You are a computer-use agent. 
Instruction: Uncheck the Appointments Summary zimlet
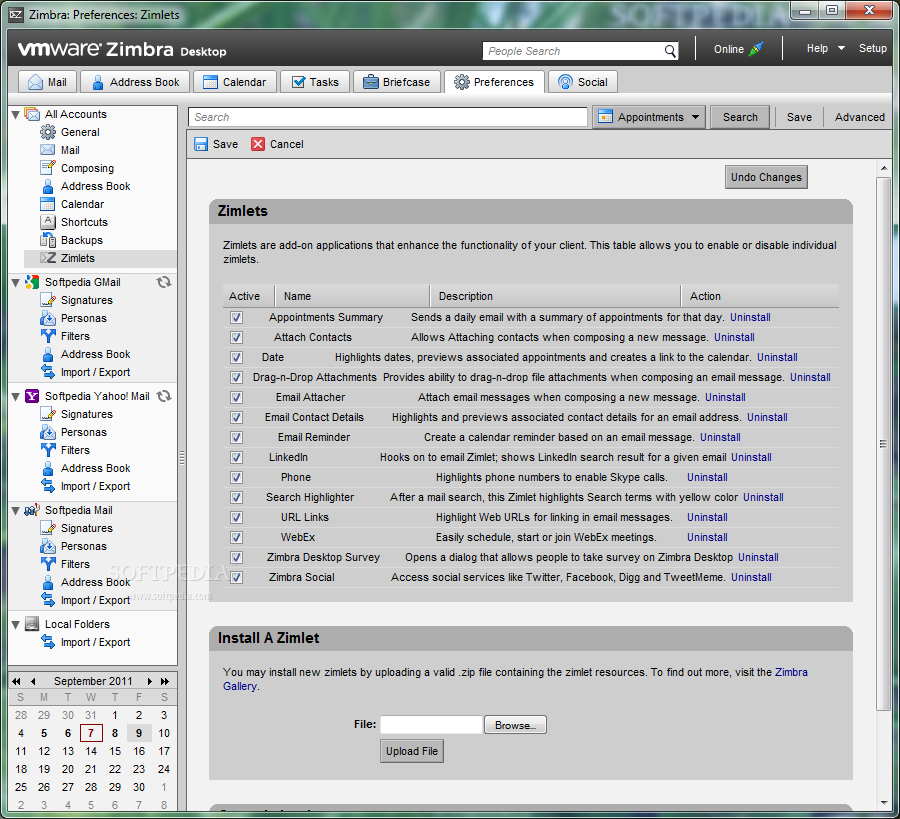tap(236, 317)
